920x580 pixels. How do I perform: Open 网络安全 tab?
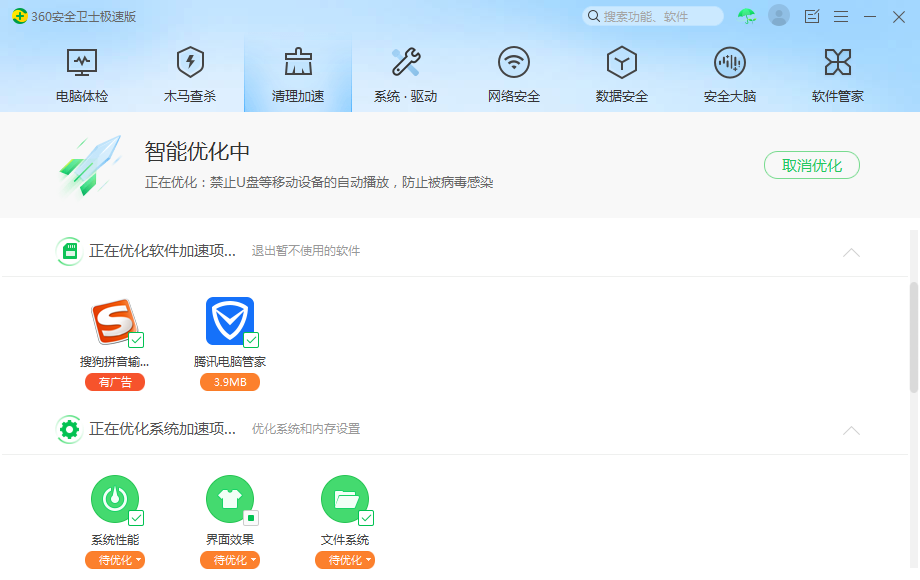coord(513,75)
